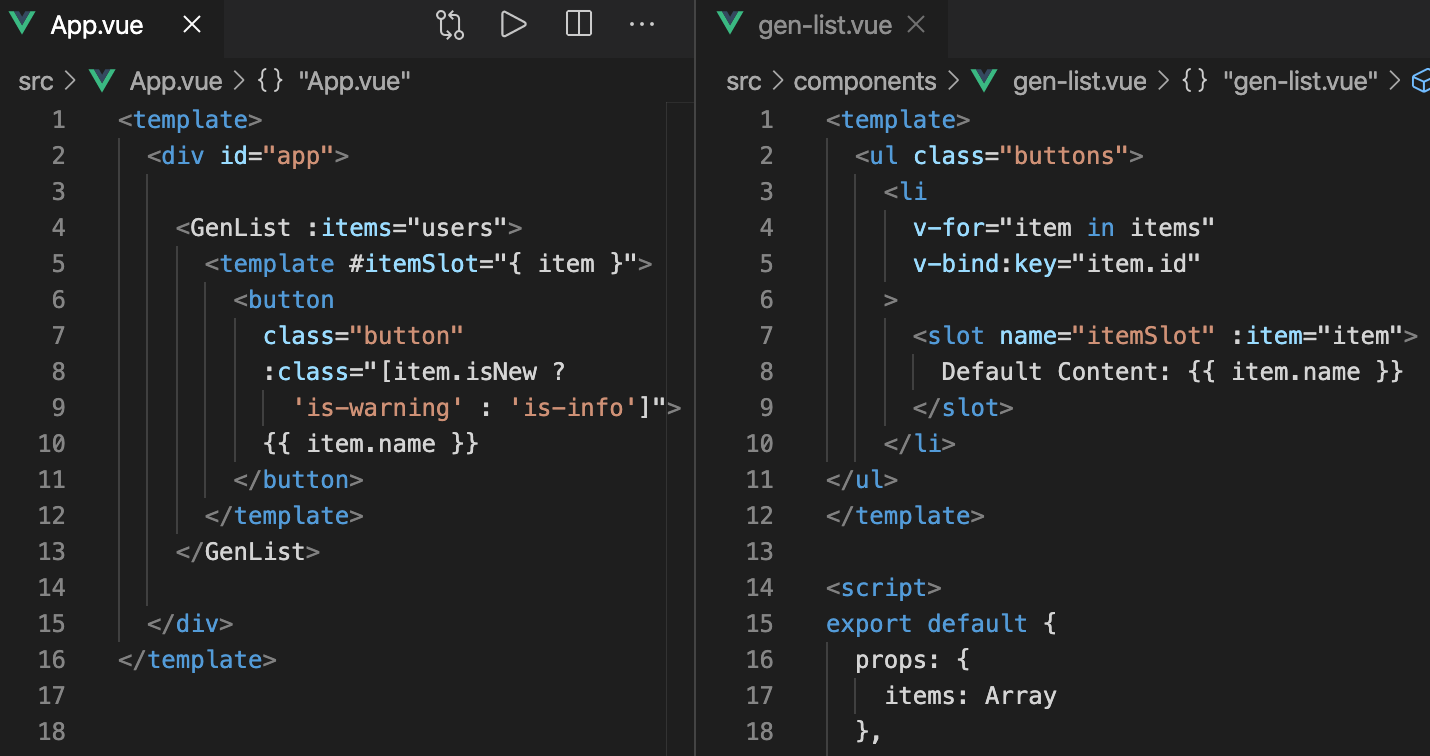1430x756 pixels.
Task: Click the <script> tag in gen-list.vue
Action: (884, 587)
